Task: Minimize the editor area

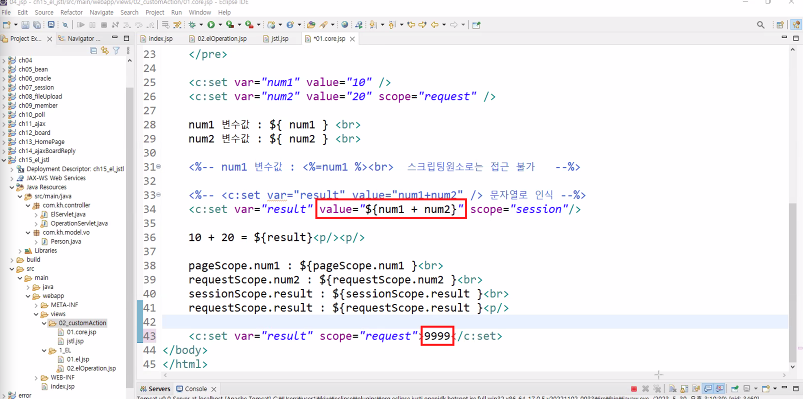Action: click(784, 38)
